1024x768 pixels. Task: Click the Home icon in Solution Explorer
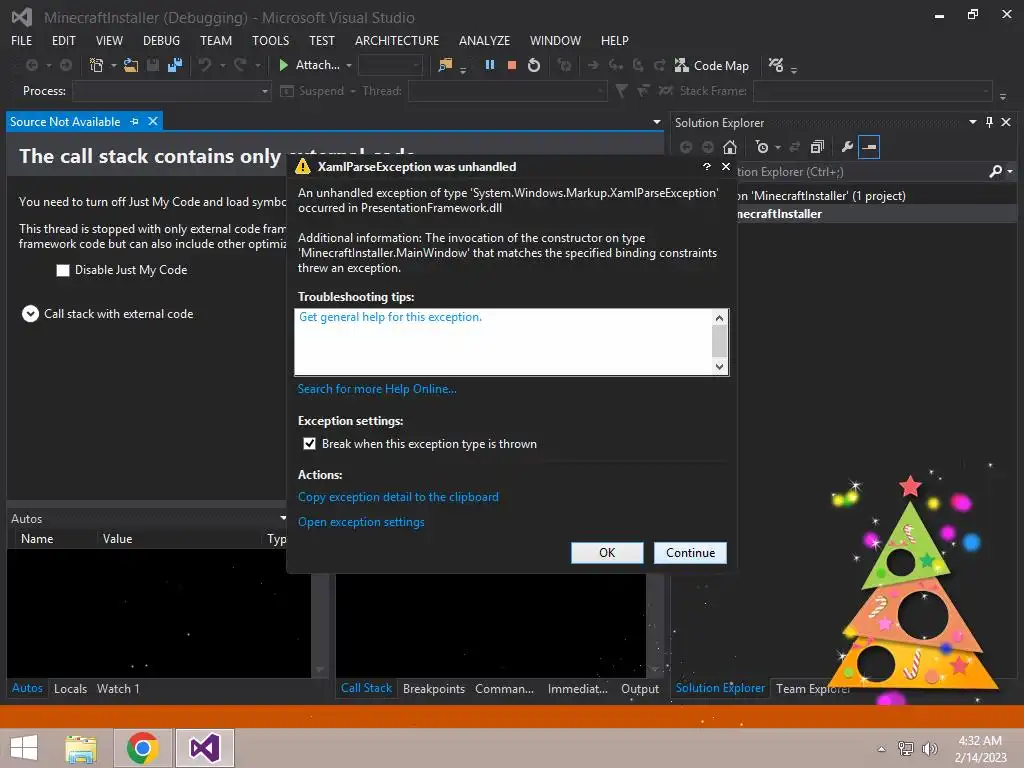tap(729, 147)
